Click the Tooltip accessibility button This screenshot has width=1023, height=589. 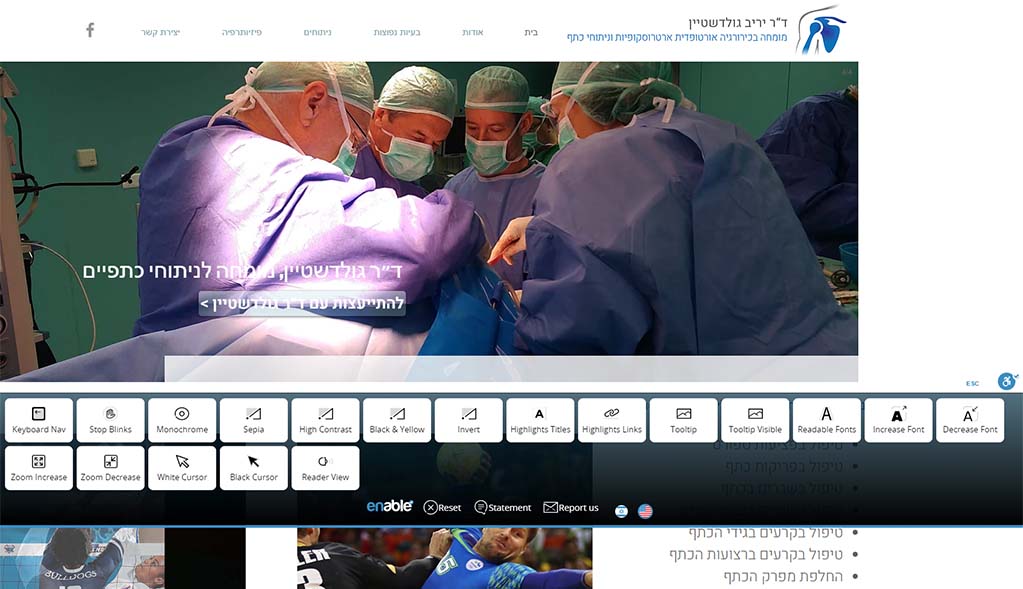pos(684,421)
